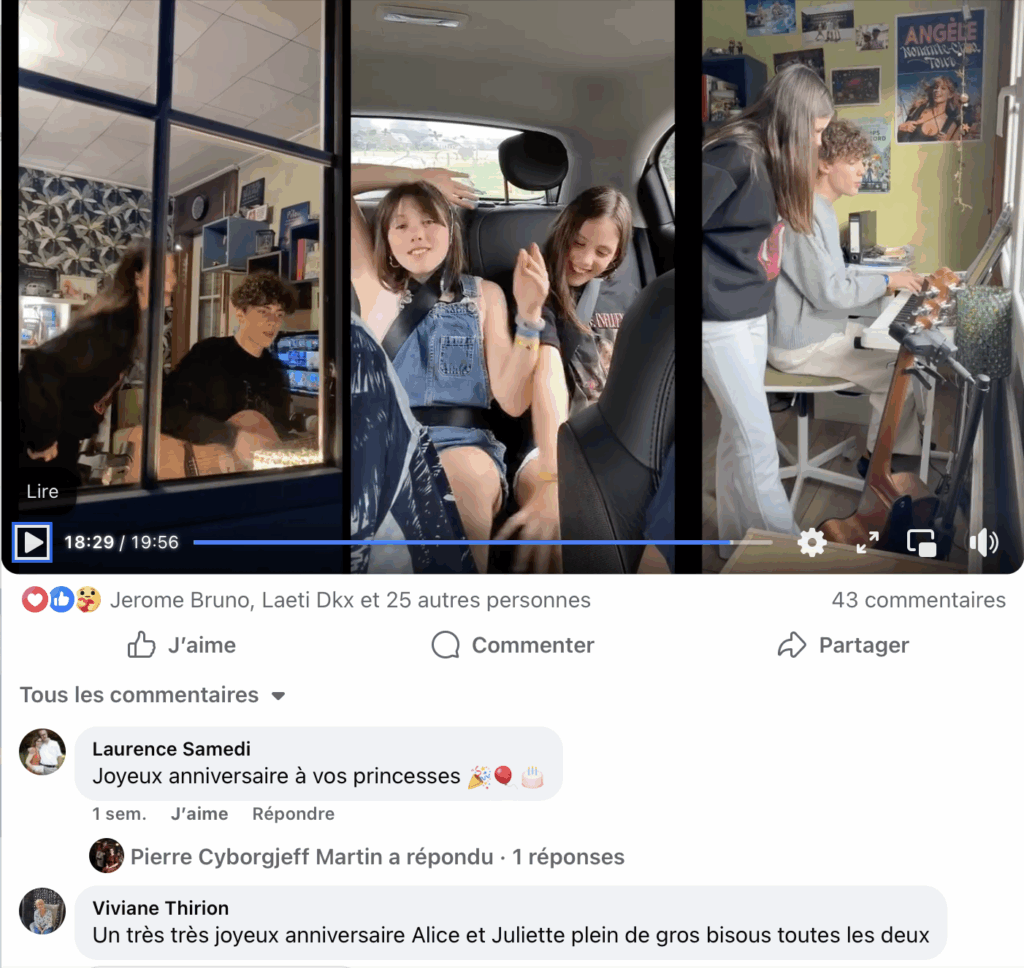The width and height of the screenshot is (1024, 968).
Task: Mute the video volume speaker
Action: click(984, 542)
